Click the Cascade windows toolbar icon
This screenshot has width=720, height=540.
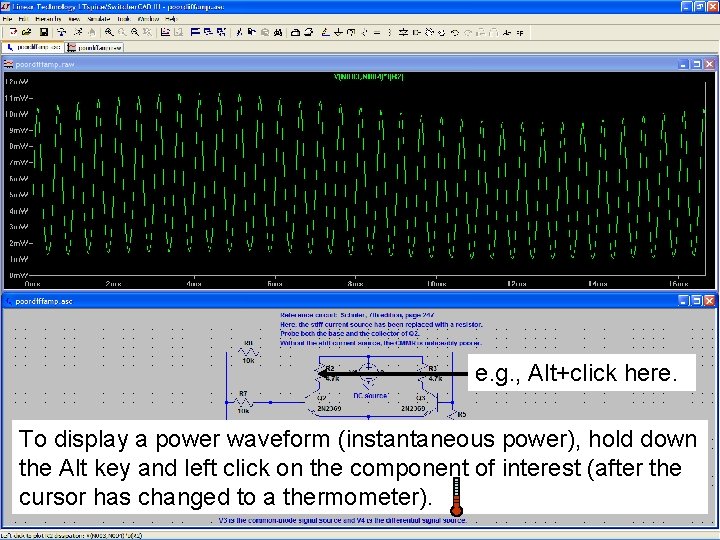pyautogui.click(x=208, y=32)
